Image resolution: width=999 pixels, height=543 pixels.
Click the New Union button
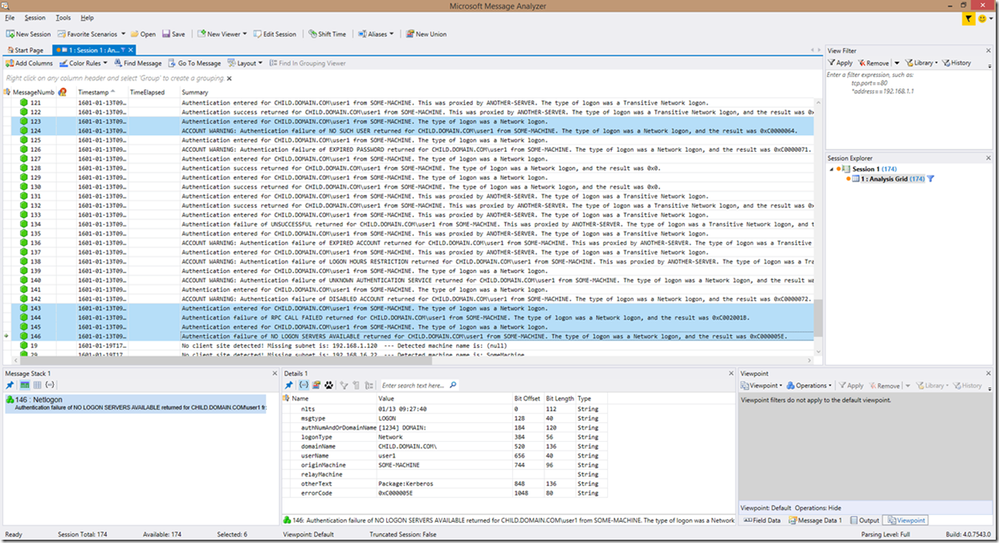pyautogui.click(x=426, y=34)
